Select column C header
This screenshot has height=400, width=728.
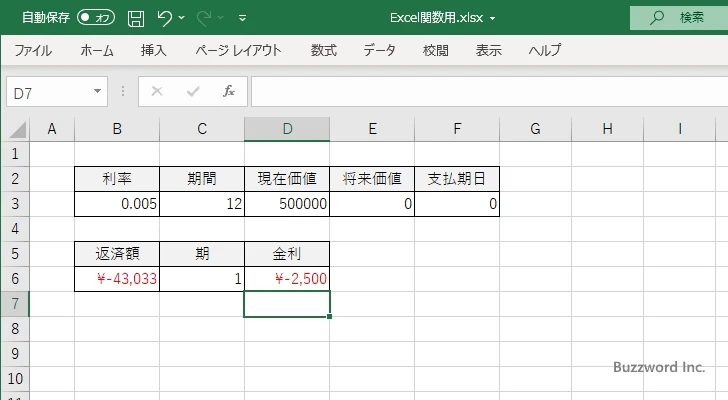click(x=202, y=129)
